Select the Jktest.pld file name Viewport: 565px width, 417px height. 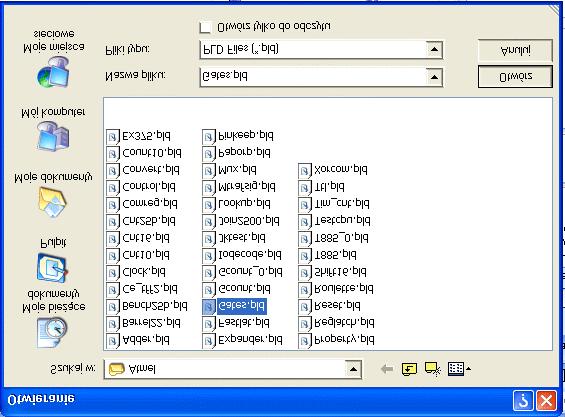click(242, 238)
